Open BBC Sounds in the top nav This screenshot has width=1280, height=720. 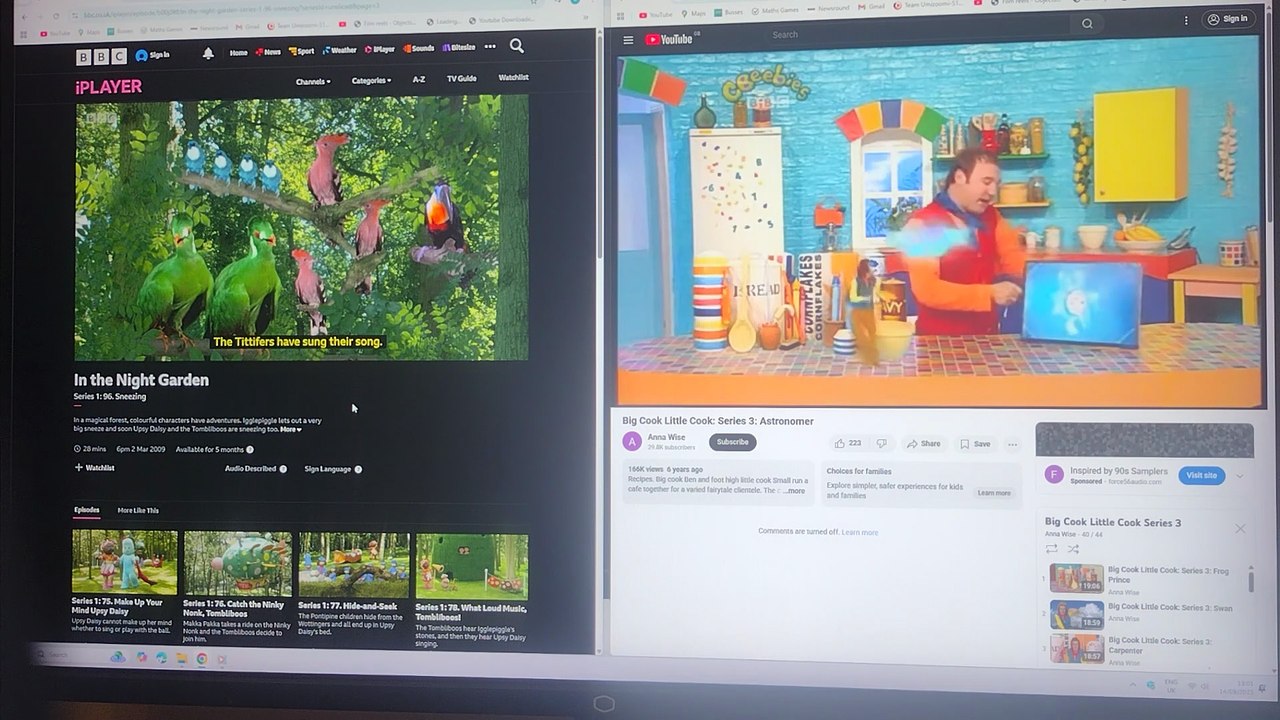tap(419, 48)
